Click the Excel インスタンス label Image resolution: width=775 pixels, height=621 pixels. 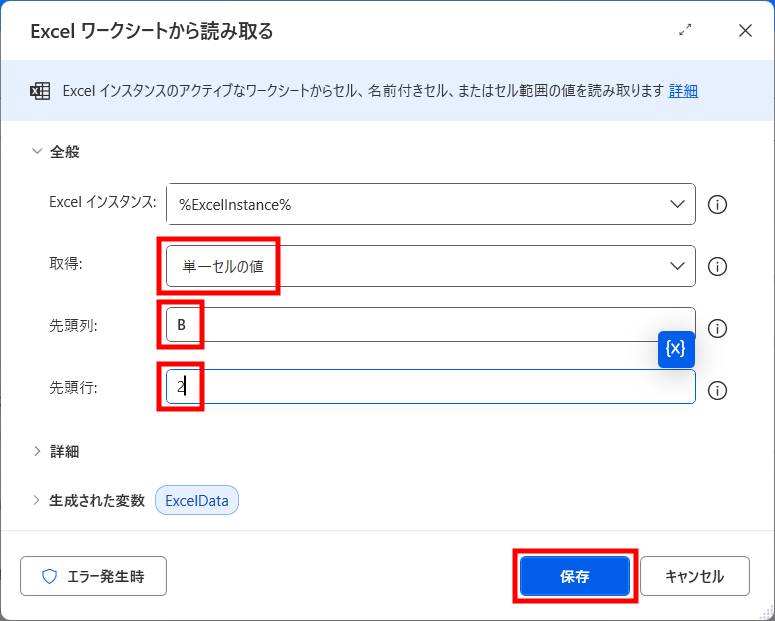click(x=103, y=202)
